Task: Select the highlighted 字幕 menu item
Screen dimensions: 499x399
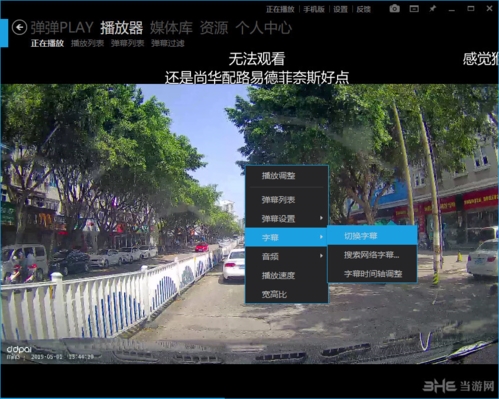Action: pos(287,237)
